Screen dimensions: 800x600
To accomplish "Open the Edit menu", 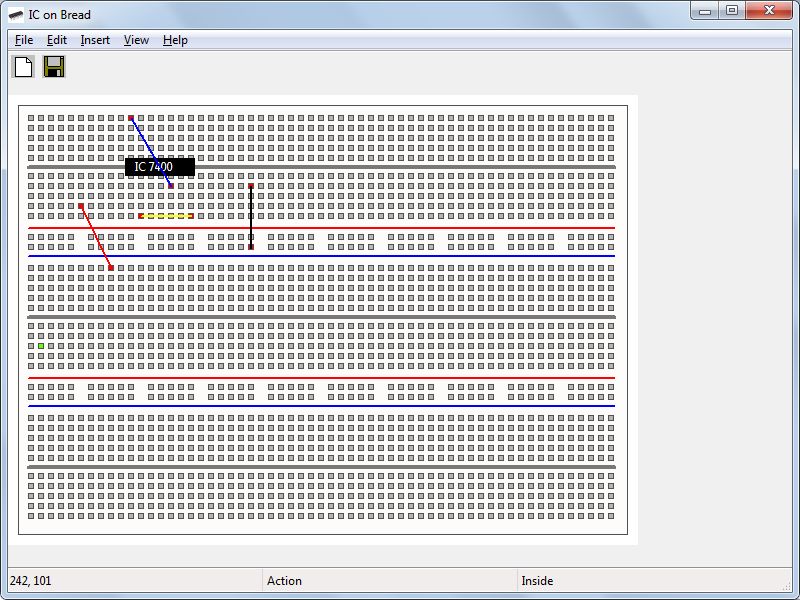I will coord(58,40).
